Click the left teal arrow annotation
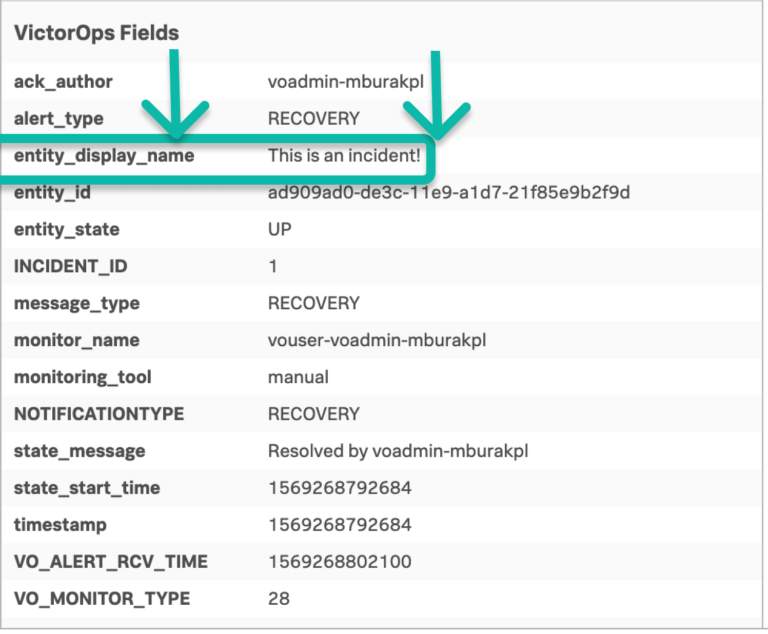 click(x=176, y=100)
